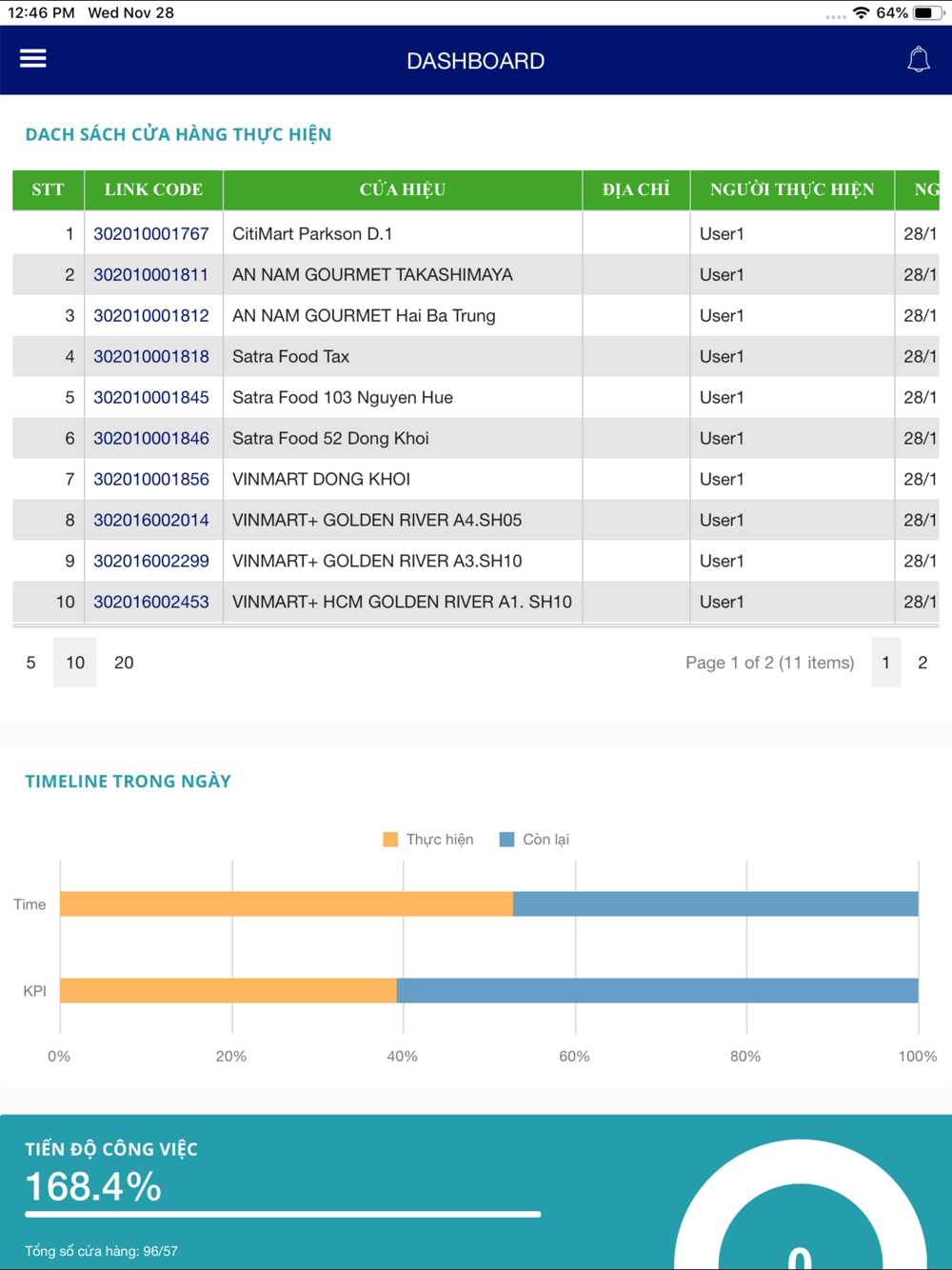Open link code 302010001811
Screen dimensions: 952x1270
click(x=151, y=275)
